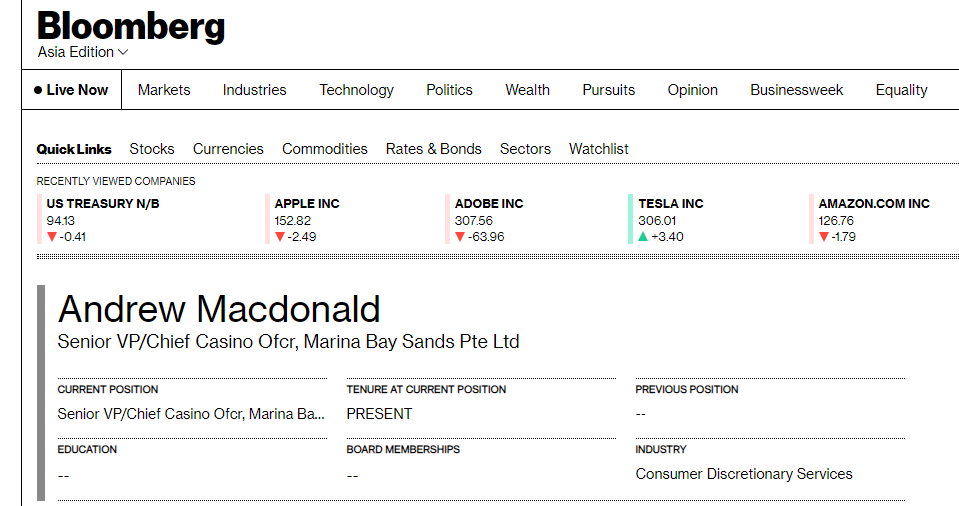The height and width of the screenshot is (506, 959).
Task: Click the Consumer Discretionary Services industry text
Action: pos(744,474)
